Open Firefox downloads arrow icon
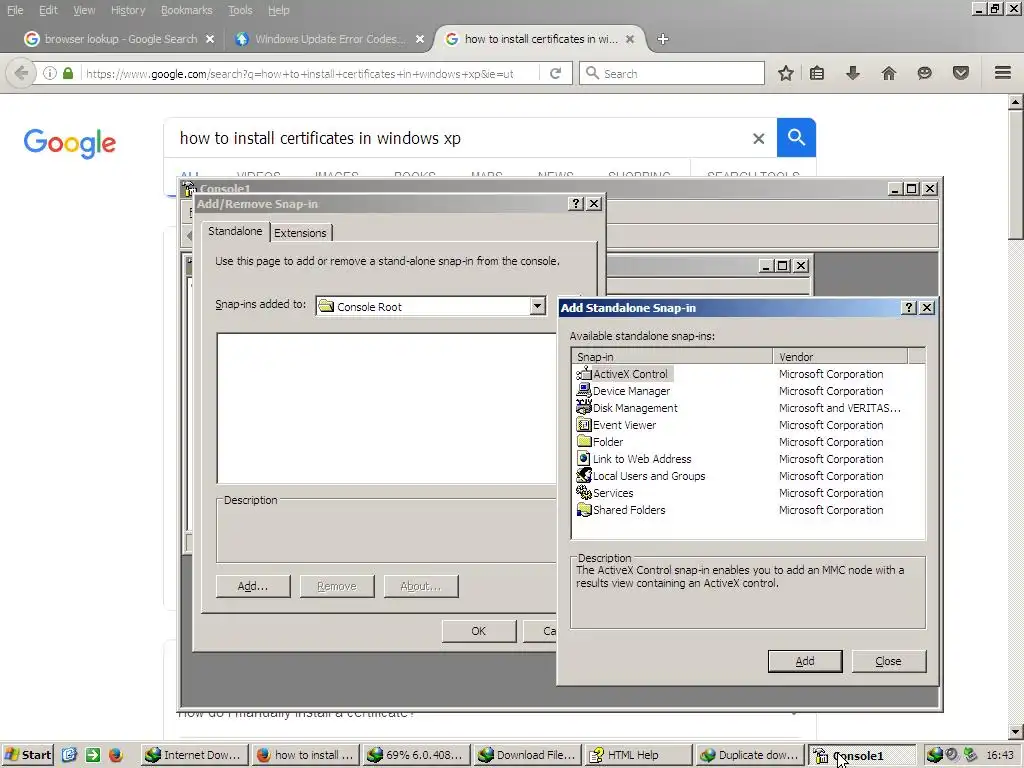Viewport: 1024px width, 768px height. (x=852, y=73)
